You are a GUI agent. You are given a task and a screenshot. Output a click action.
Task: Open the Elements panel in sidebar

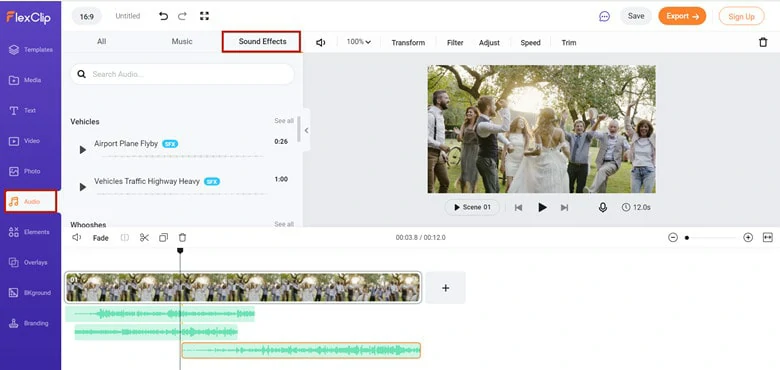coord(30,232)
